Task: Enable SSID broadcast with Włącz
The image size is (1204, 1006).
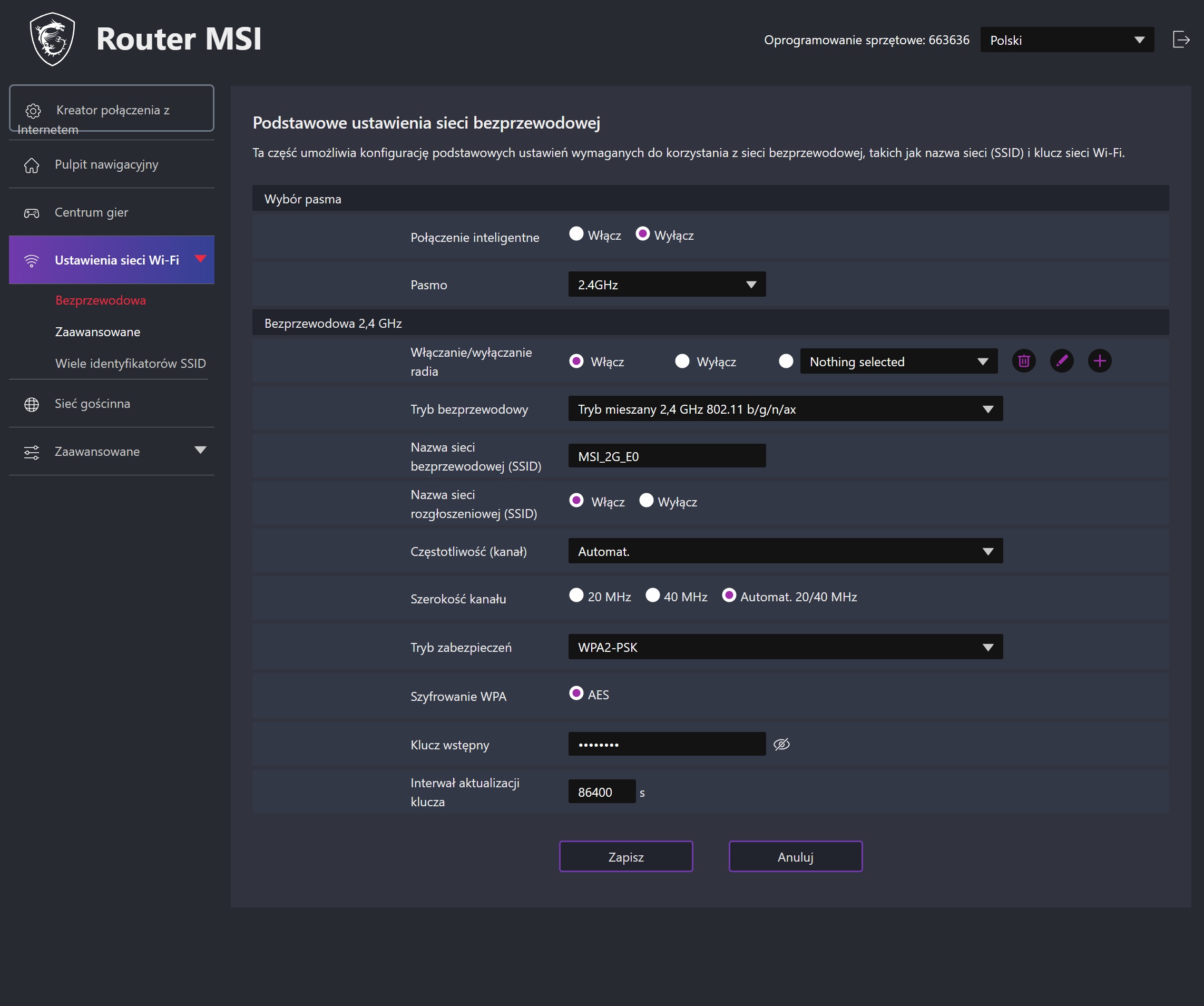Action: click(x=576, y=500)
